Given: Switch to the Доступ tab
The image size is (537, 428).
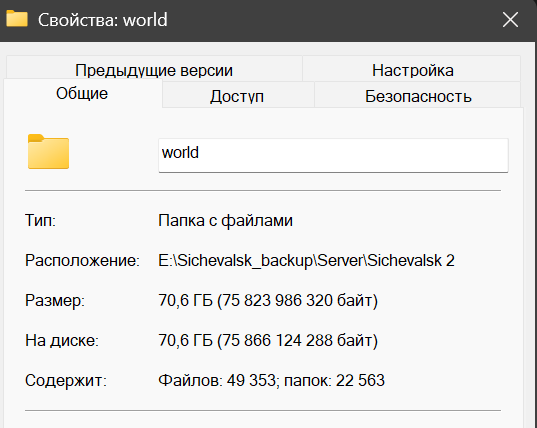Looking at the screenshot, I should tap(237, 96).
